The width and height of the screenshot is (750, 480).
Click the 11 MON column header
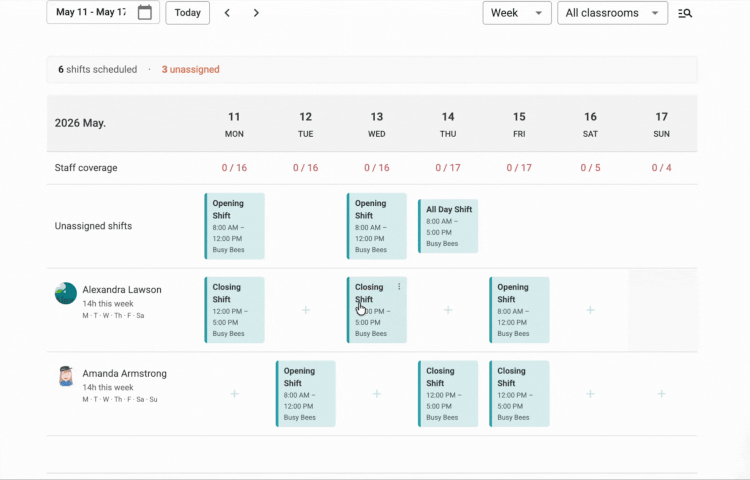pos(234,124)
